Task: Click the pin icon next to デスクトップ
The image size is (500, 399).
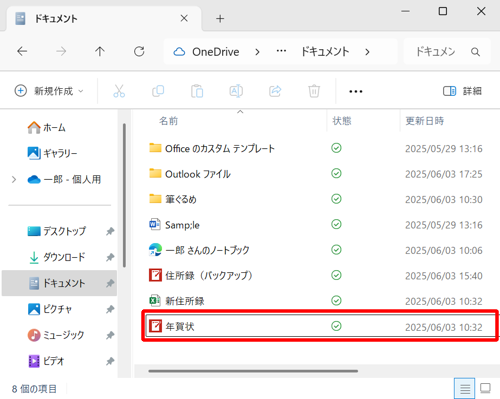Action: point(110,231)
